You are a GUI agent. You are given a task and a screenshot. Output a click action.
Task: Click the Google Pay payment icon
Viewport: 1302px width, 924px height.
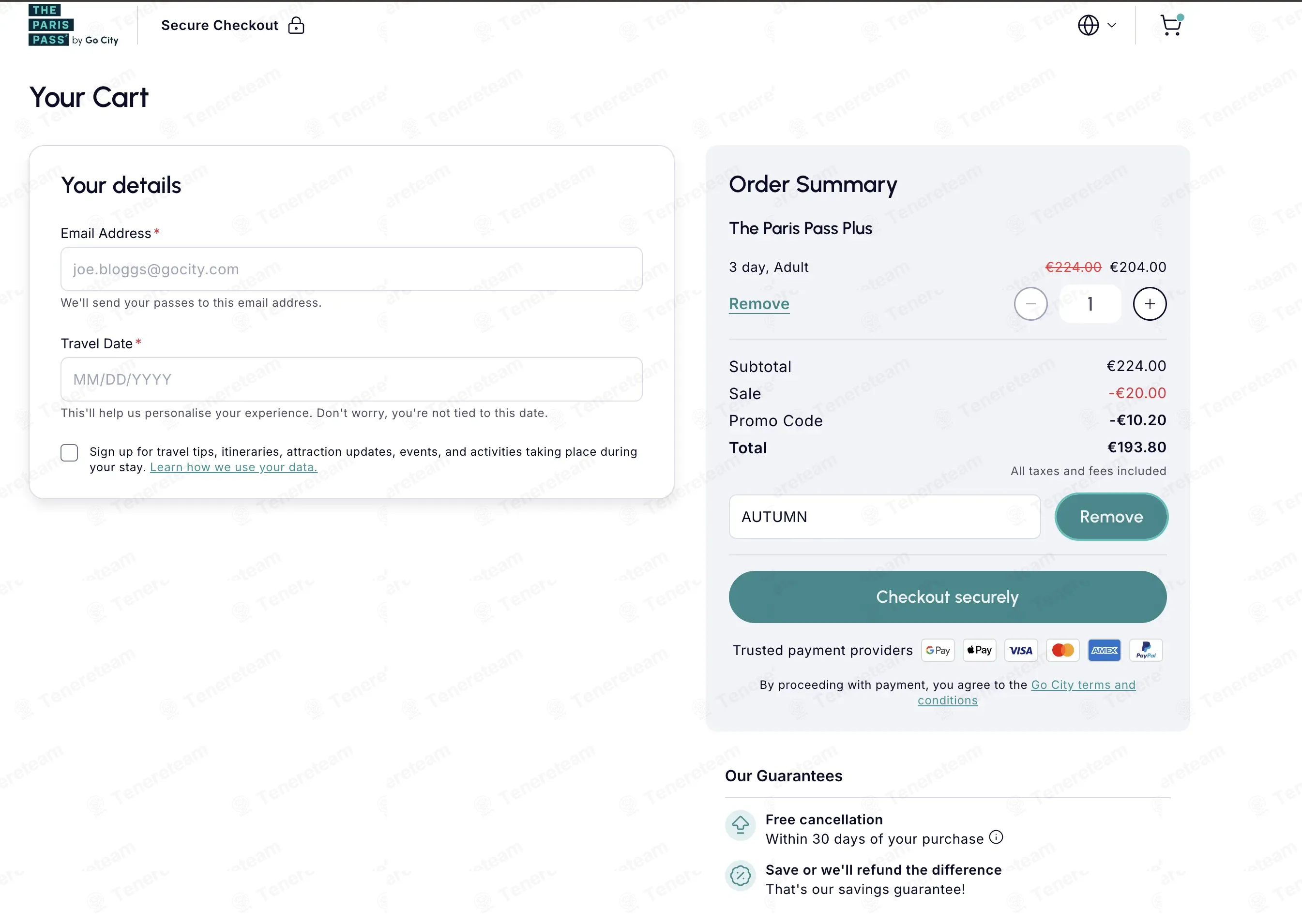tap(938, 650)
